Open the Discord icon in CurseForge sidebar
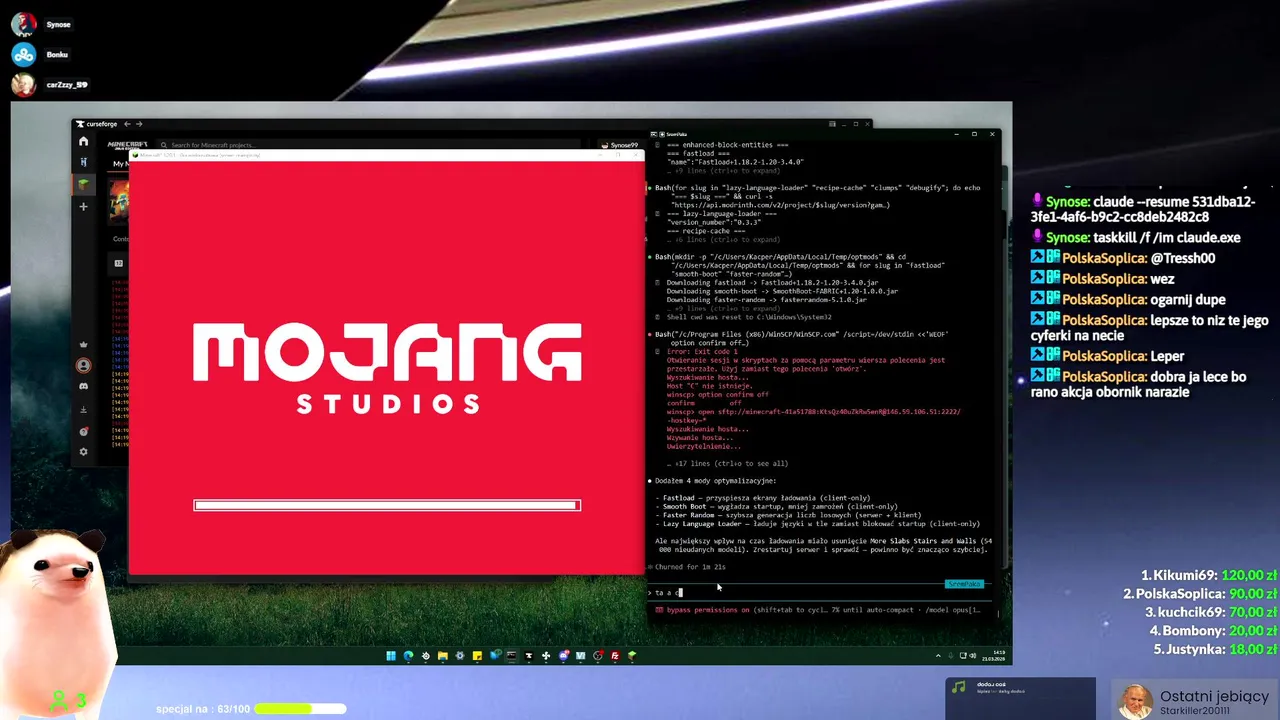 [83, 386]
